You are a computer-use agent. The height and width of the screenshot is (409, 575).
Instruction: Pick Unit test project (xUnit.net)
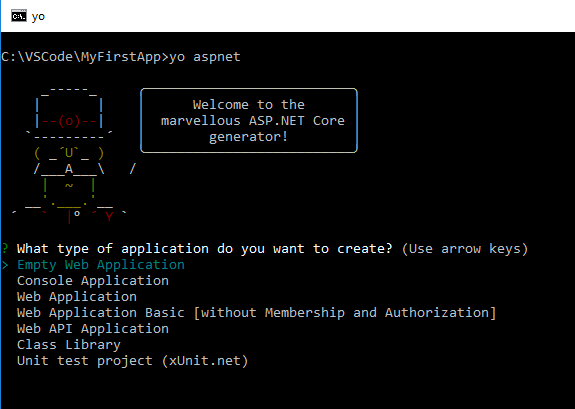(x=133, y=361)
